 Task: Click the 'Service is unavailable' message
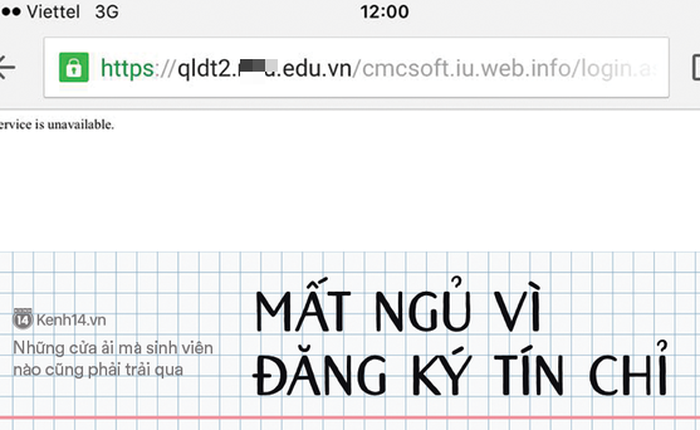(57, 125)
